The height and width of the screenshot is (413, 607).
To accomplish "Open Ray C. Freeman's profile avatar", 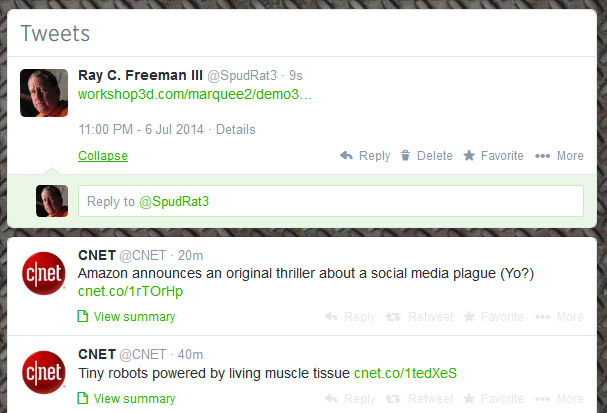I will click(44, 92).
